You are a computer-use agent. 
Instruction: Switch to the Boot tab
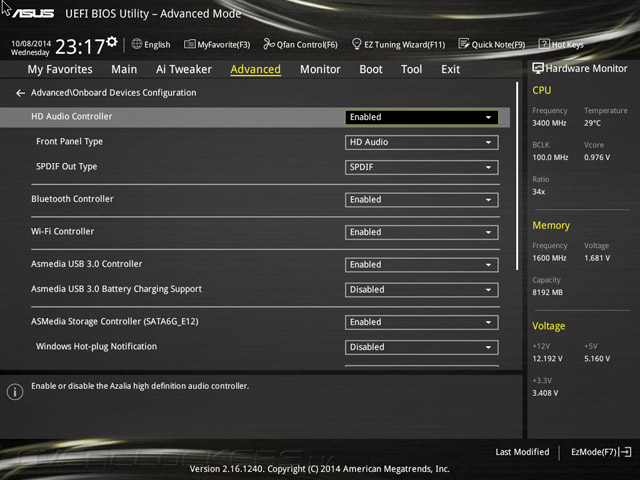point(371,69)
